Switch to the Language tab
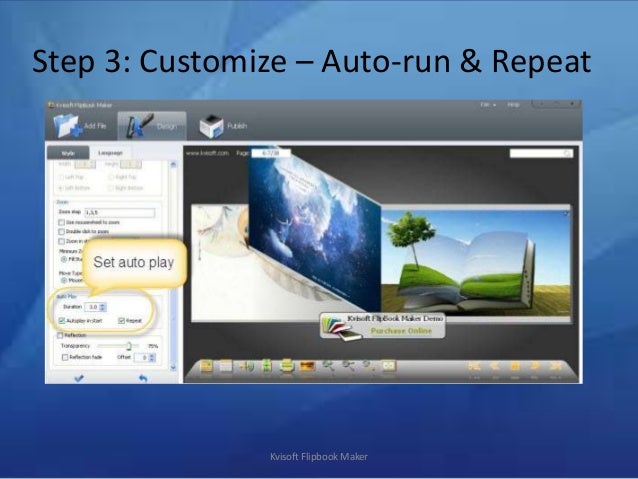This screenshot has height=479, width=638. [110, 153]
